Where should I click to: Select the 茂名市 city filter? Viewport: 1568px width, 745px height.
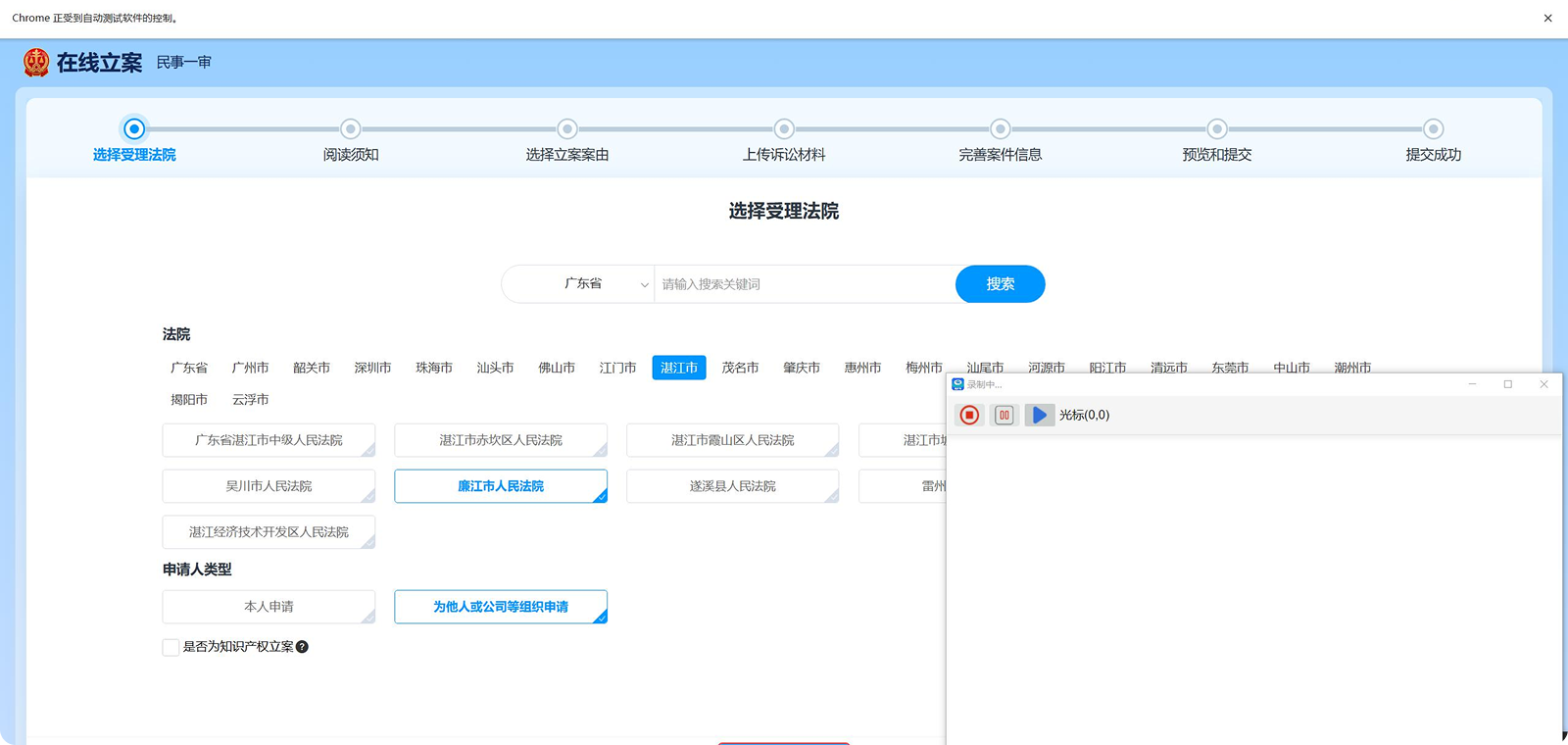pyautogui.click(x=740, y=368)
